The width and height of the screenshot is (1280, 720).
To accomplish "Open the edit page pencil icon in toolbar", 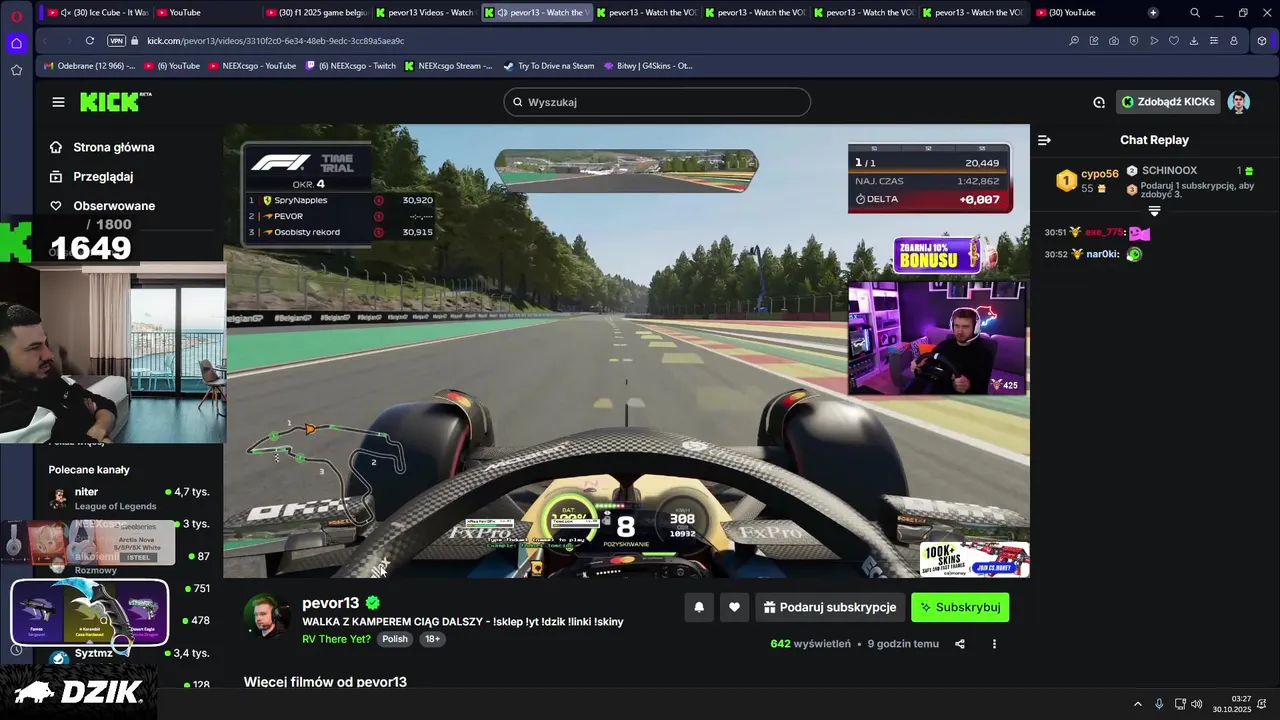I will [x=1094, y=41].
